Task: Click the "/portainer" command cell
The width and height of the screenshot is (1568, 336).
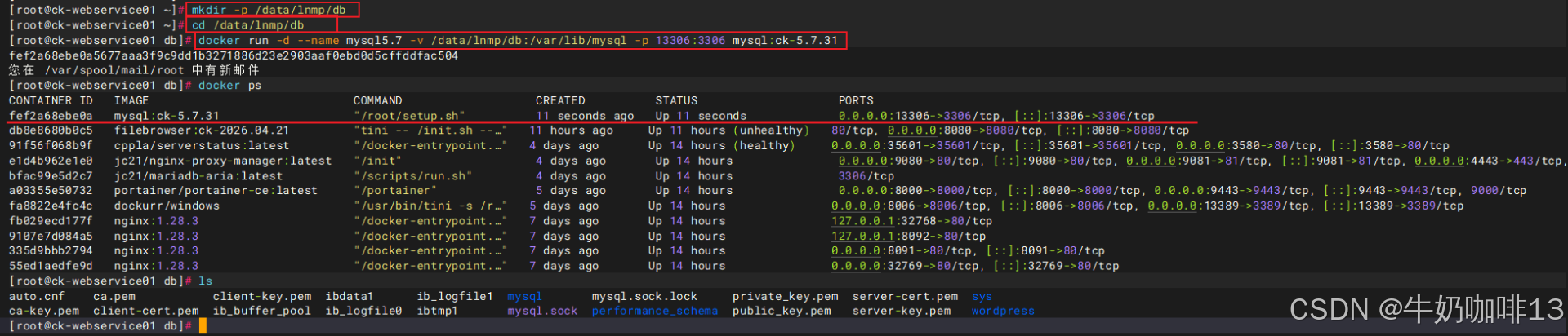Action: click(395, 190)
